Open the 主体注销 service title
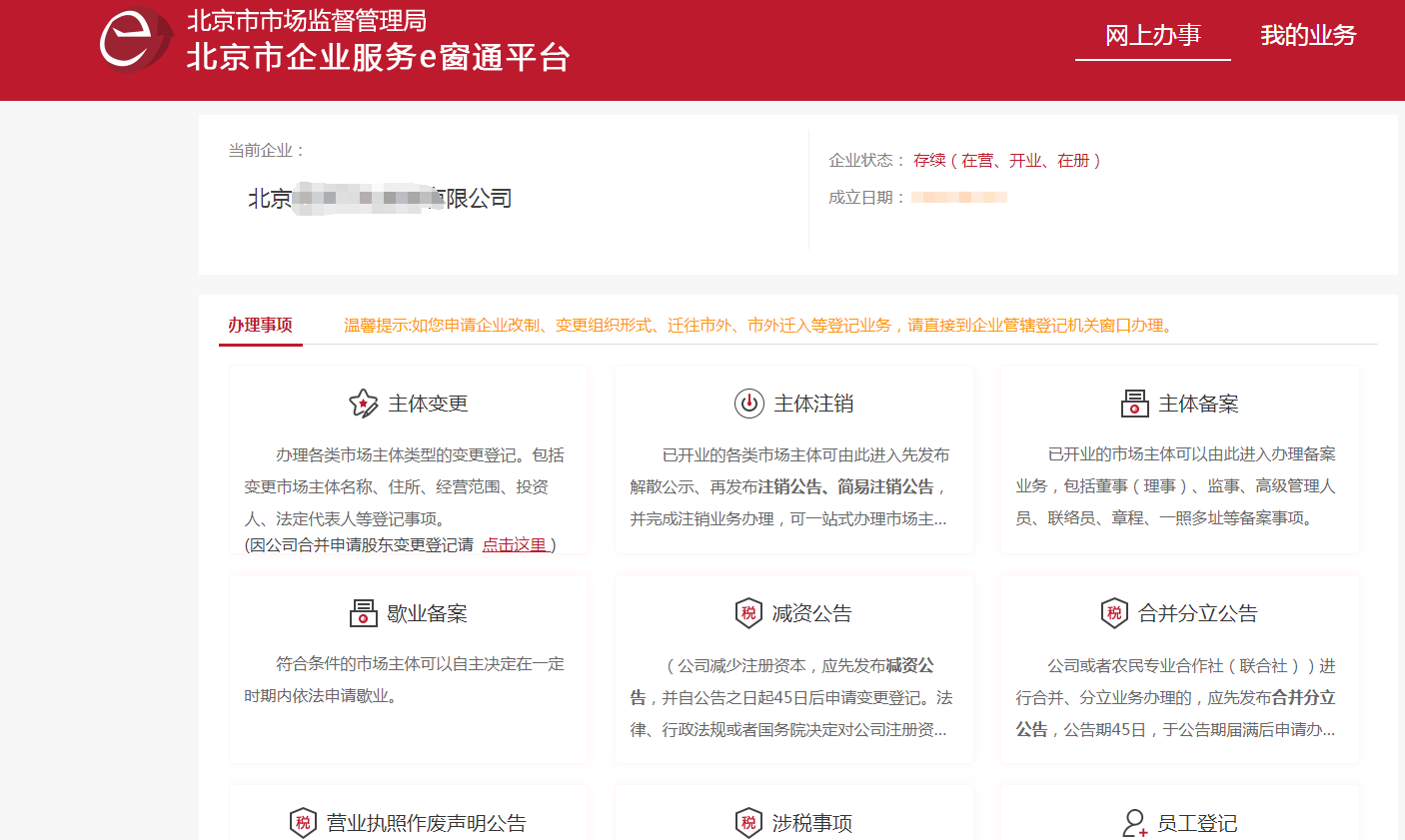This screenshot has width=1405, height=840. tap(813, 404)
